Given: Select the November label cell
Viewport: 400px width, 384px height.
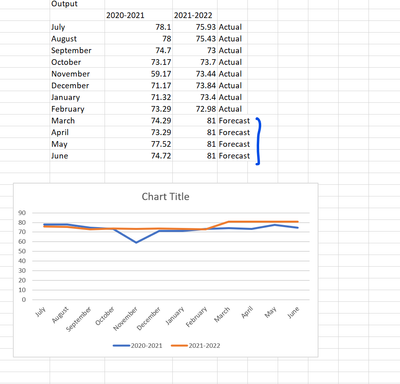Looking at the screenshot, I should [x=77, y=74].
